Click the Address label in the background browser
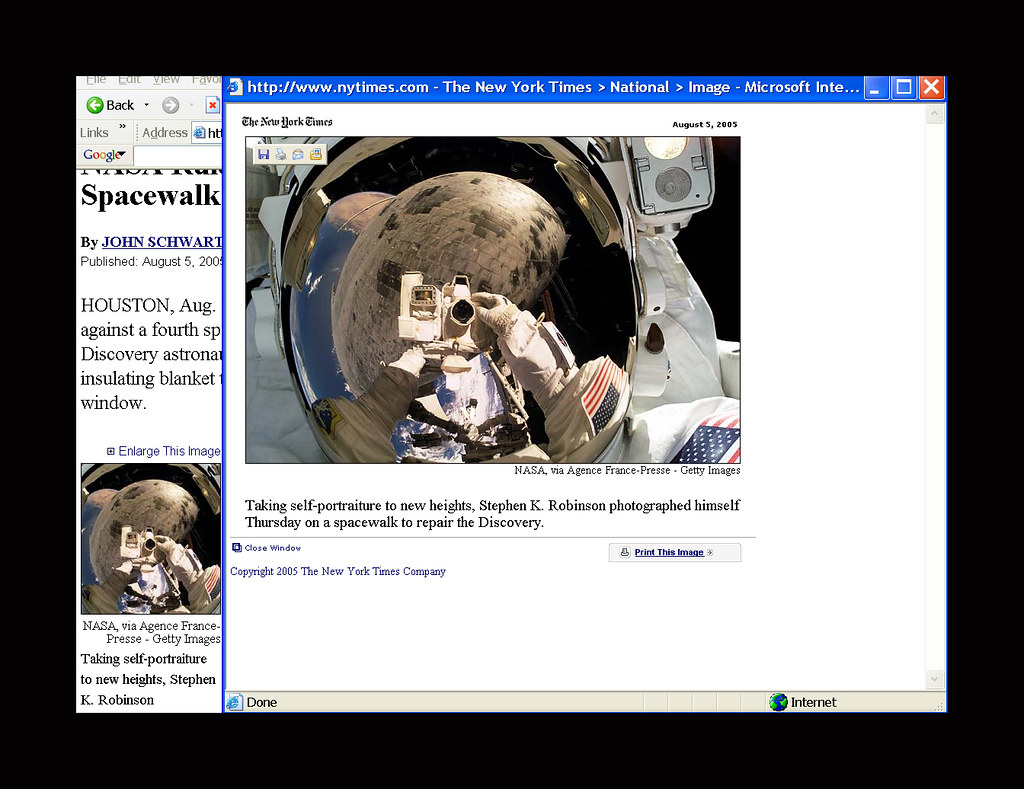Image resolution: width=1024 pixels, height=789 pixels. [x=165, y=133]
